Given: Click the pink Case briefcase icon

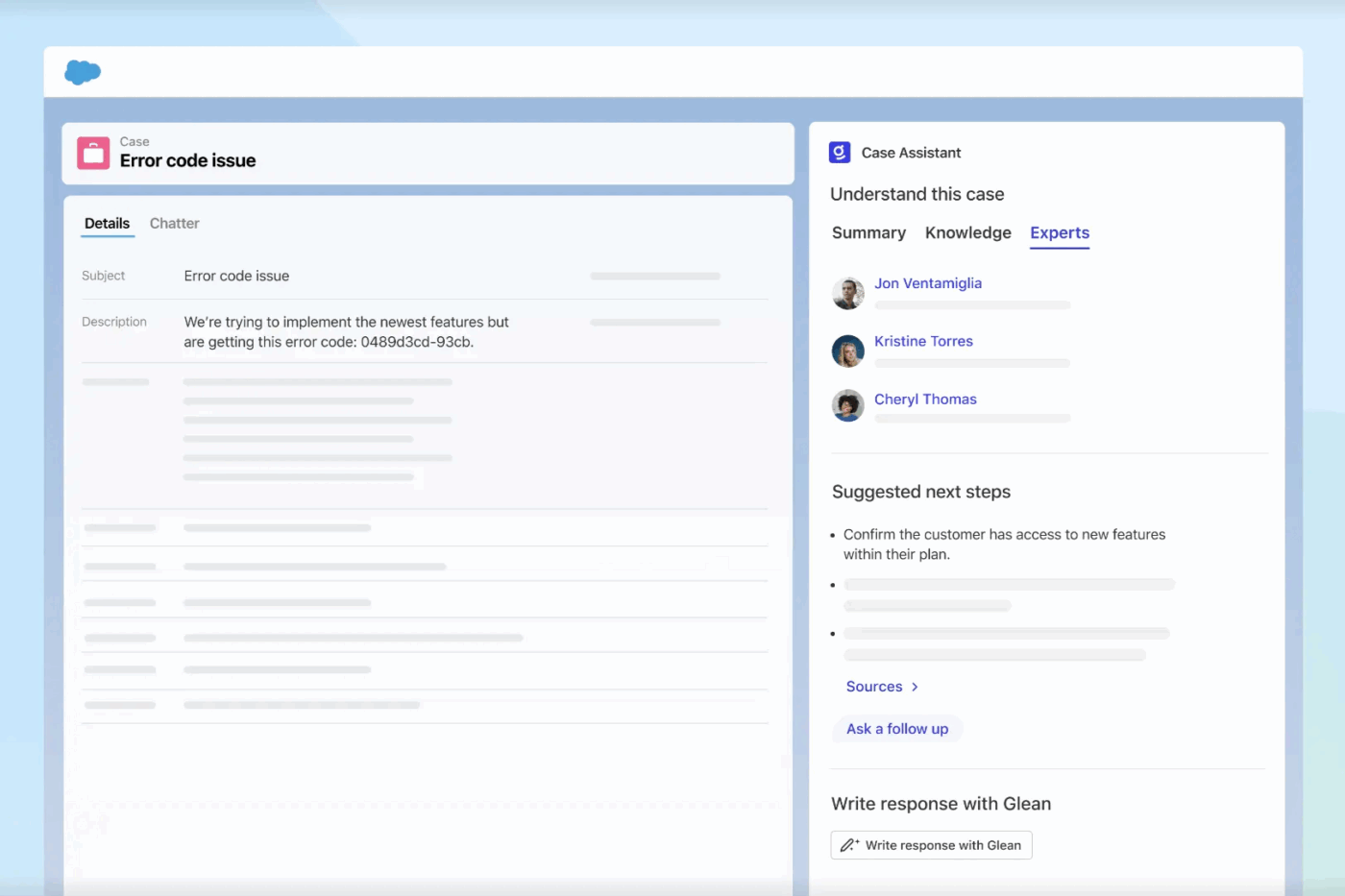Looking at the screenshot, I should point(93,153).
